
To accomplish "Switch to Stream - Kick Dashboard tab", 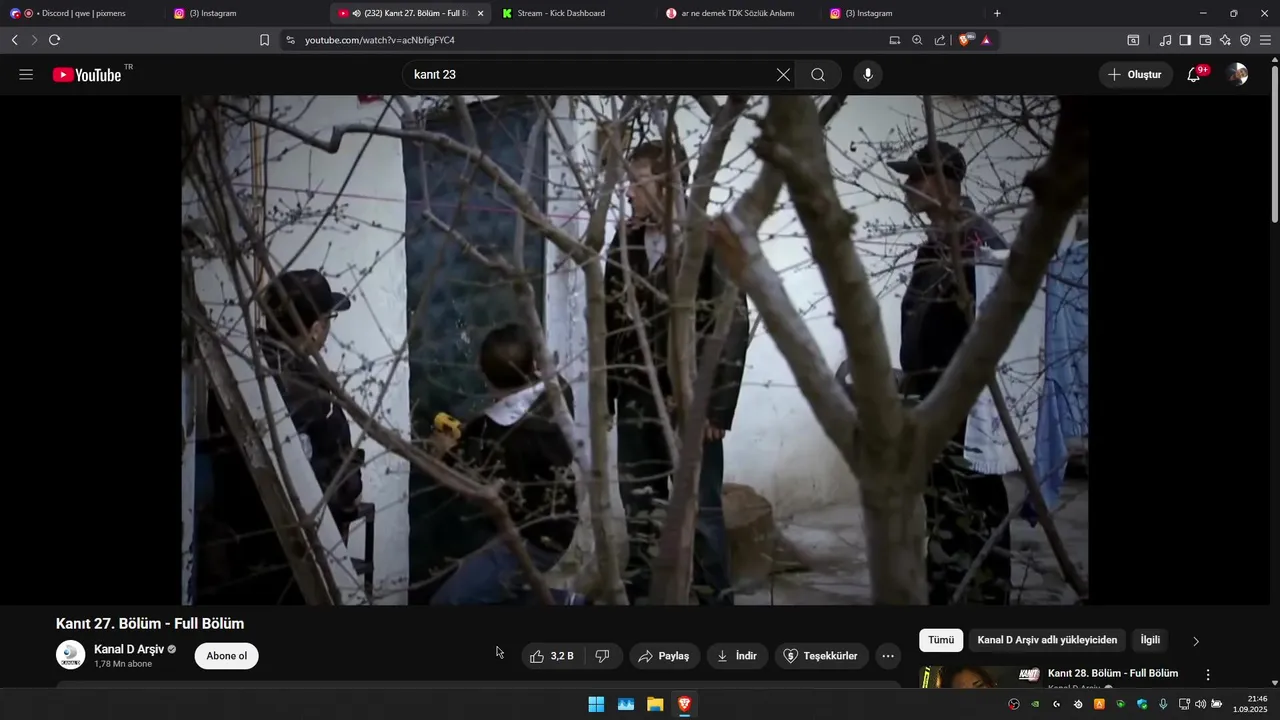I will tap(575, 13).
